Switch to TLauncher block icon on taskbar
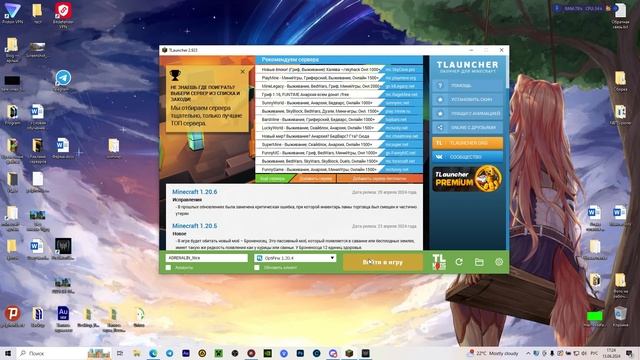The image size is (640, 360). 349,353
